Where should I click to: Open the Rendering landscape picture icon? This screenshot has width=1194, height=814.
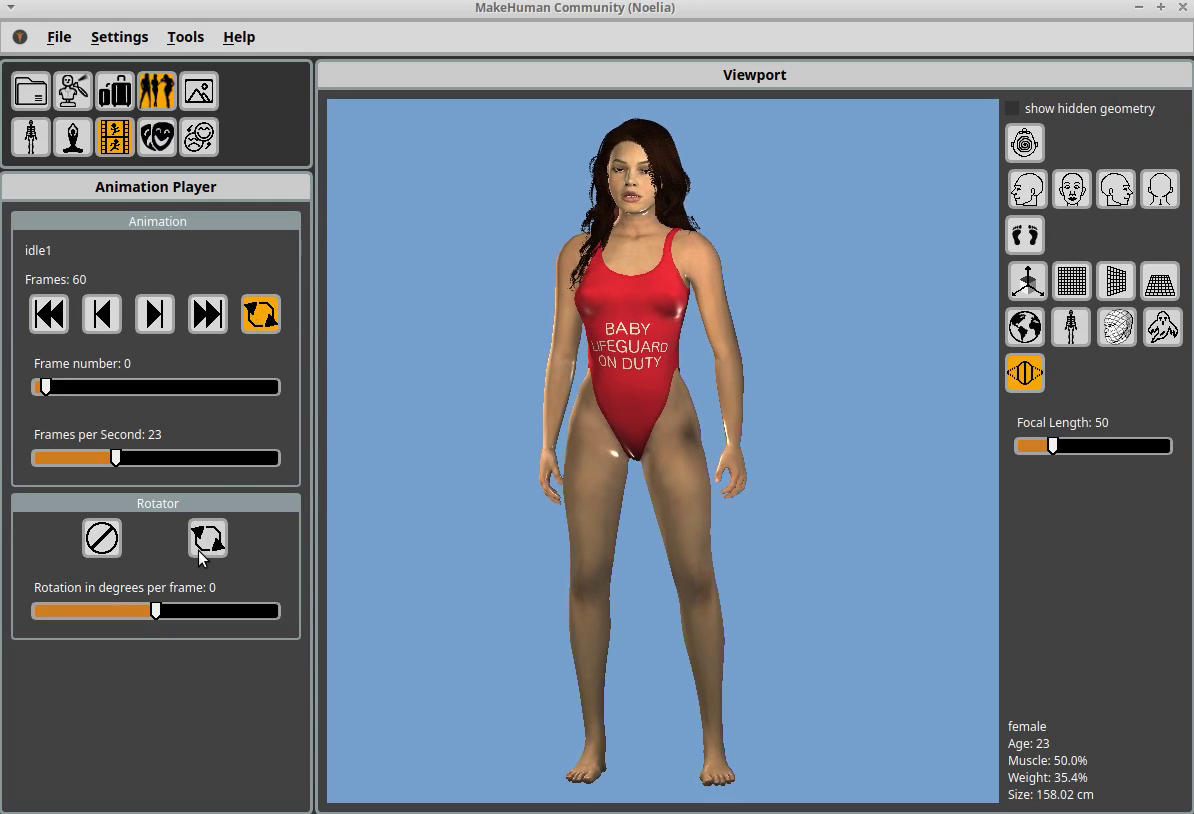tap(199, 91)
